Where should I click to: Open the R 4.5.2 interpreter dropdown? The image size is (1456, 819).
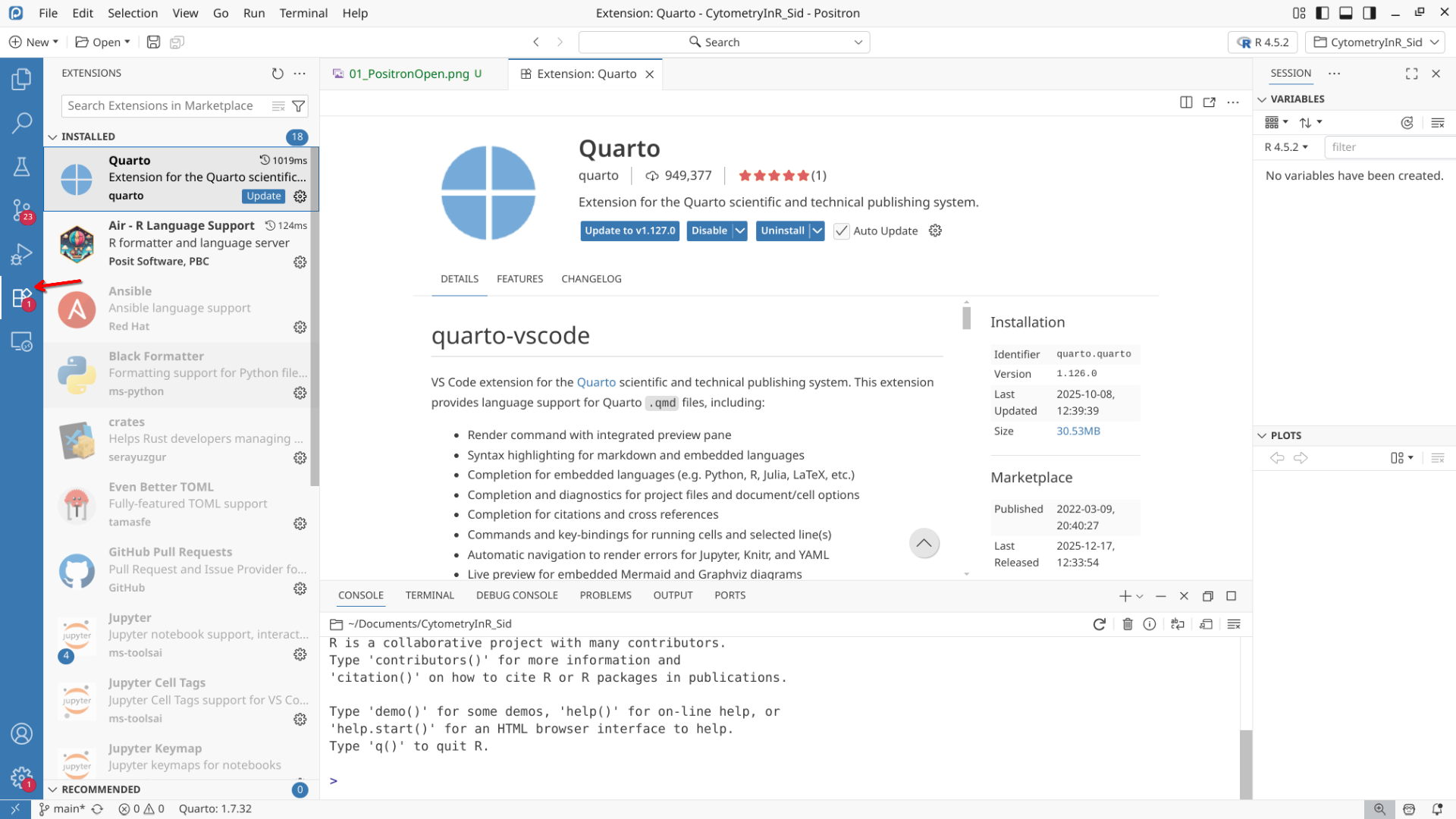tap(1263, 42)
